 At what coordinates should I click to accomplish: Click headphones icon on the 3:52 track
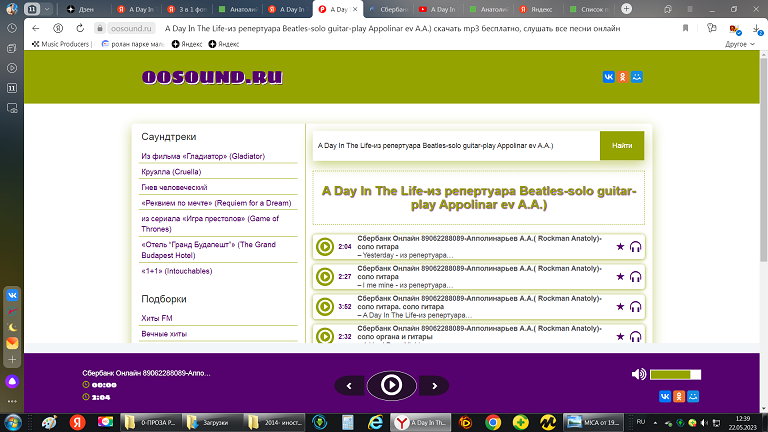(x=635, y=307)
